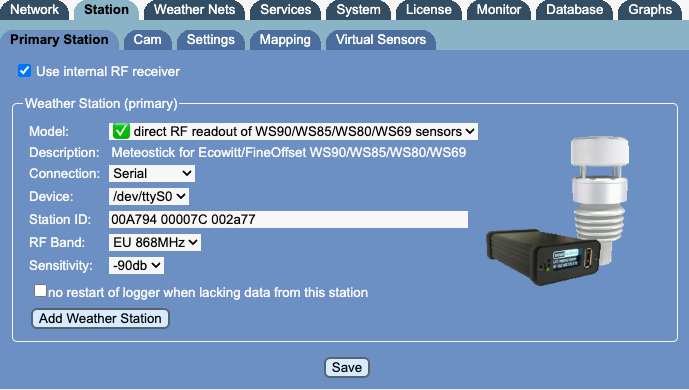Viewport: 689px width, 390px height.
Task: Click the Description: label
Action: [x=64, y=152]
